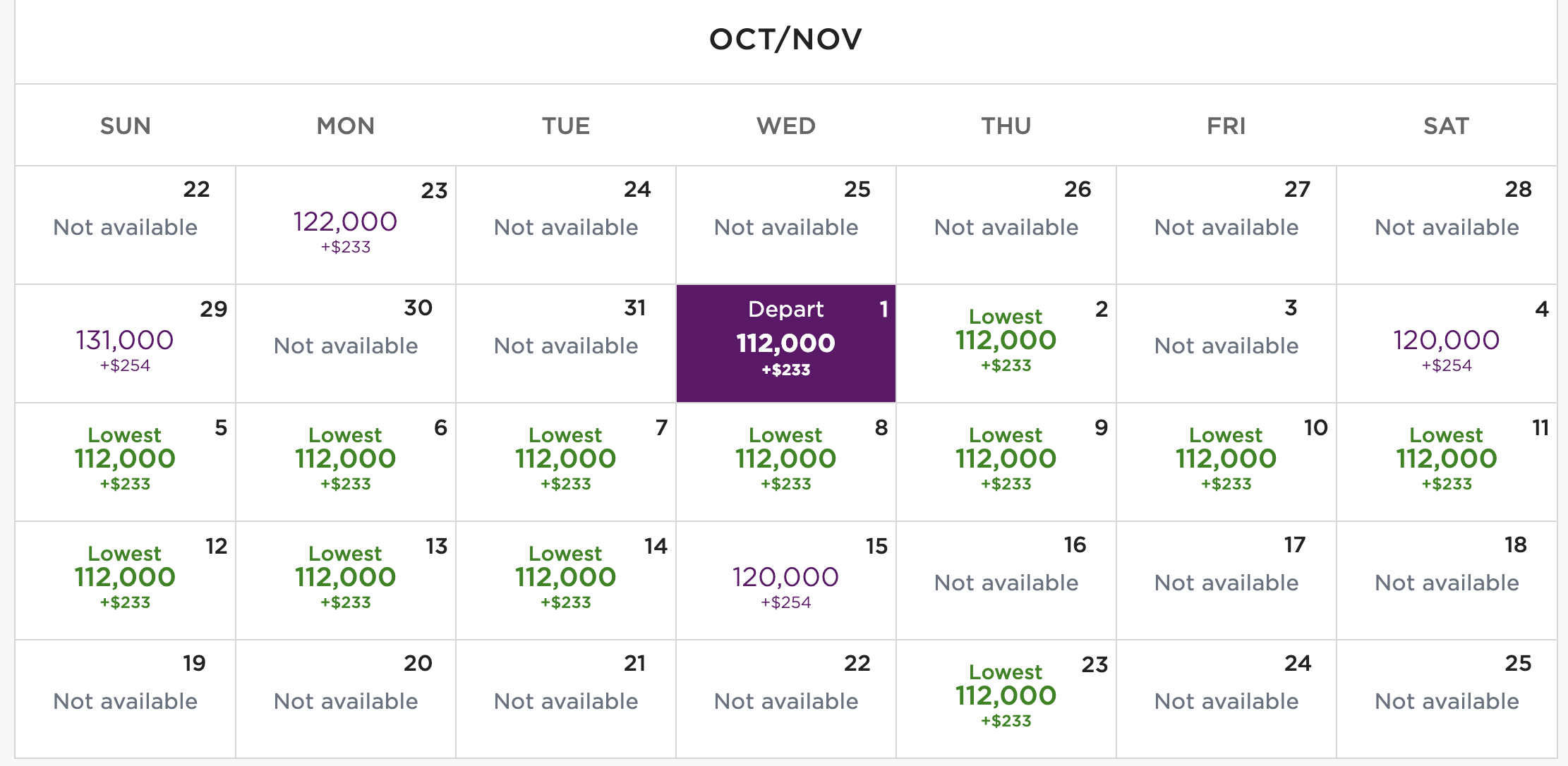The height and width of the screenshot is (766, 1568).
Task: Pick Saturday November 4 fare of 120,000
Action: 1447,344
